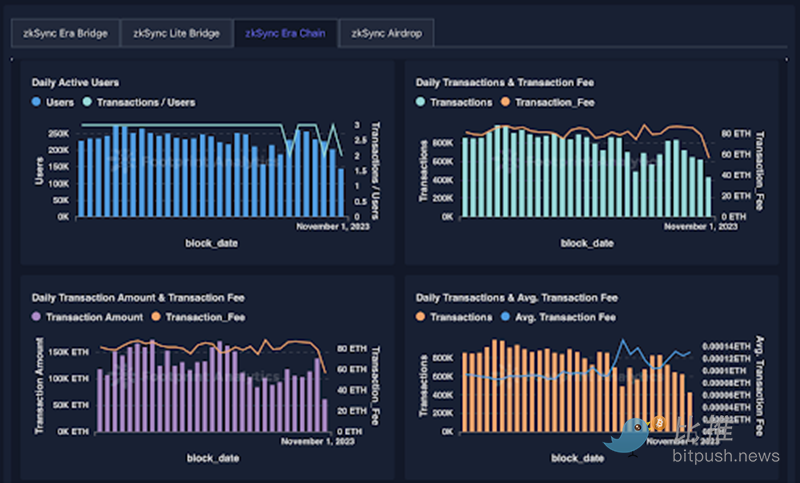Viewport: 800px width, 483px height.
Task: Toggle the Avg. Transaction Fee legend entry
Action: 558,317
